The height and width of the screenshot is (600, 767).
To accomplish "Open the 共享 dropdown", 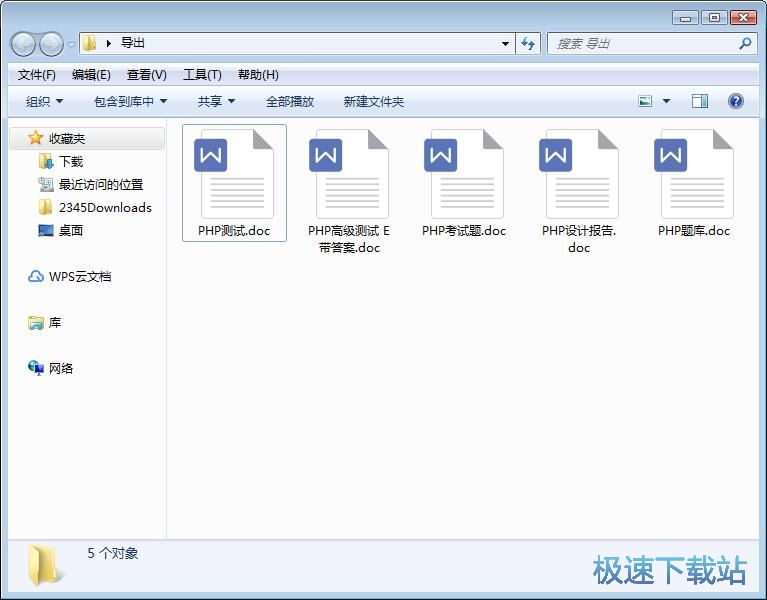I will [216, 101].
